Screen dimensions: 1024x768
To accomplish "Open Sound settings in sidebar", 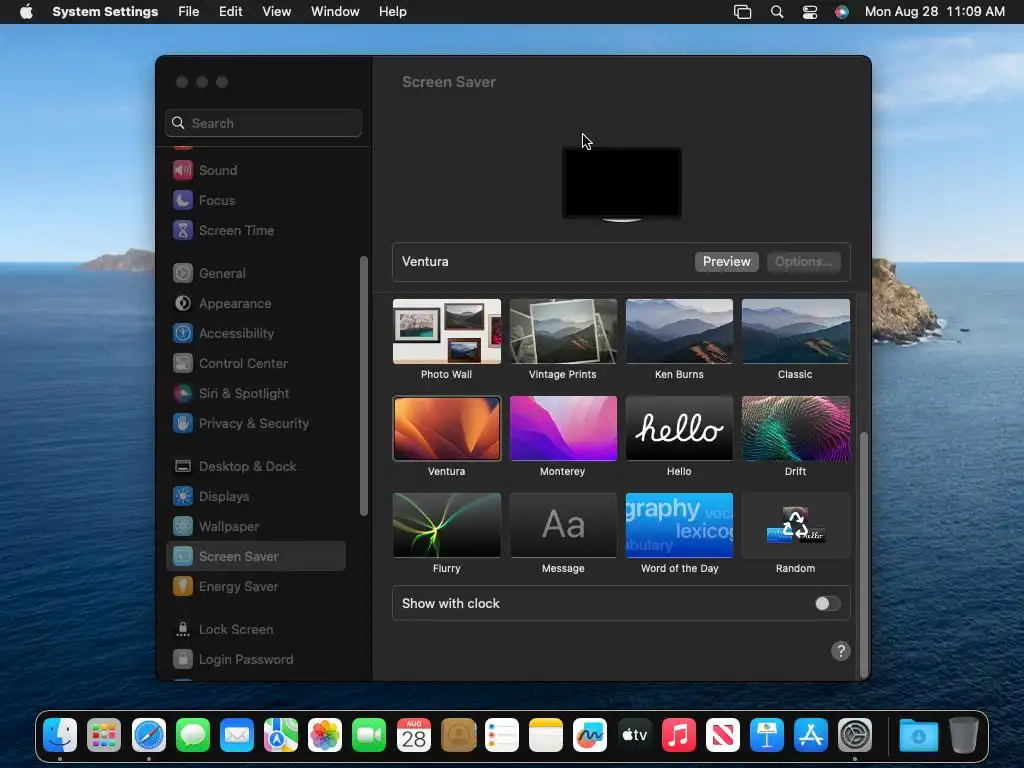I will tap(255, 170).
